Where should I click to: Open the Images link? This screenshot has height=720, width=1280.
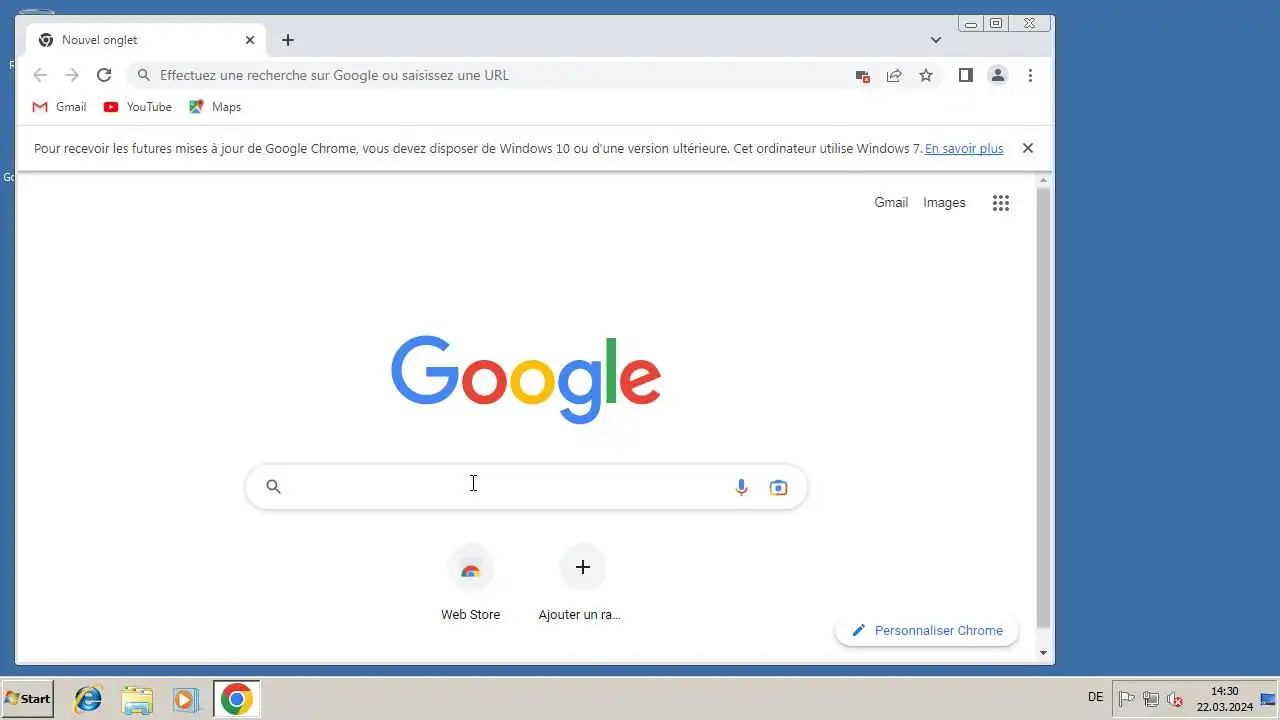click(944, 202)
